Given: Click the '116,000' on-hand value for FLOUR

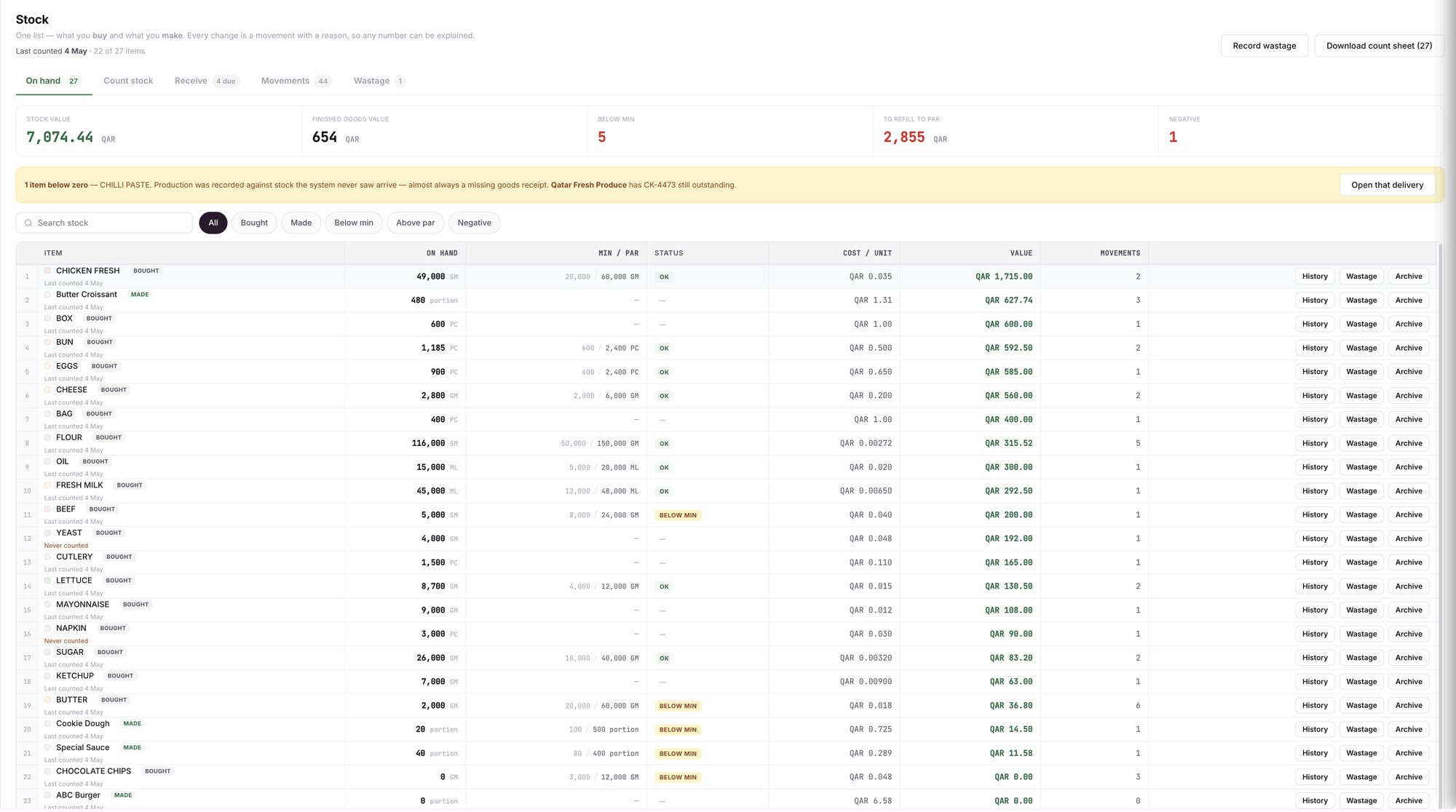Looking at the screenshot, I should pos(428,443).
